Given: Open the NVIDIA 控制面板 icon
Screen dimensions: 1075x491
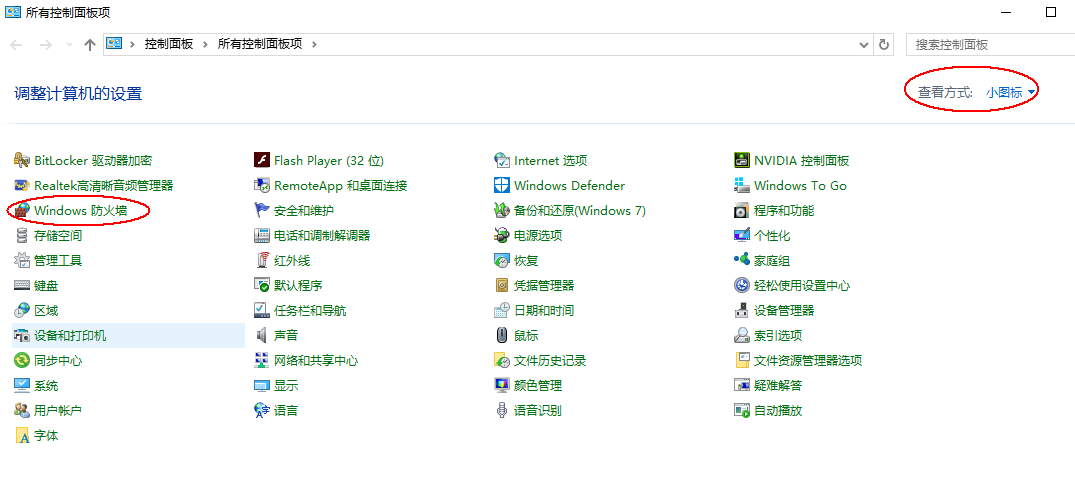Looking at the screenshot, I should coord(742,161).
